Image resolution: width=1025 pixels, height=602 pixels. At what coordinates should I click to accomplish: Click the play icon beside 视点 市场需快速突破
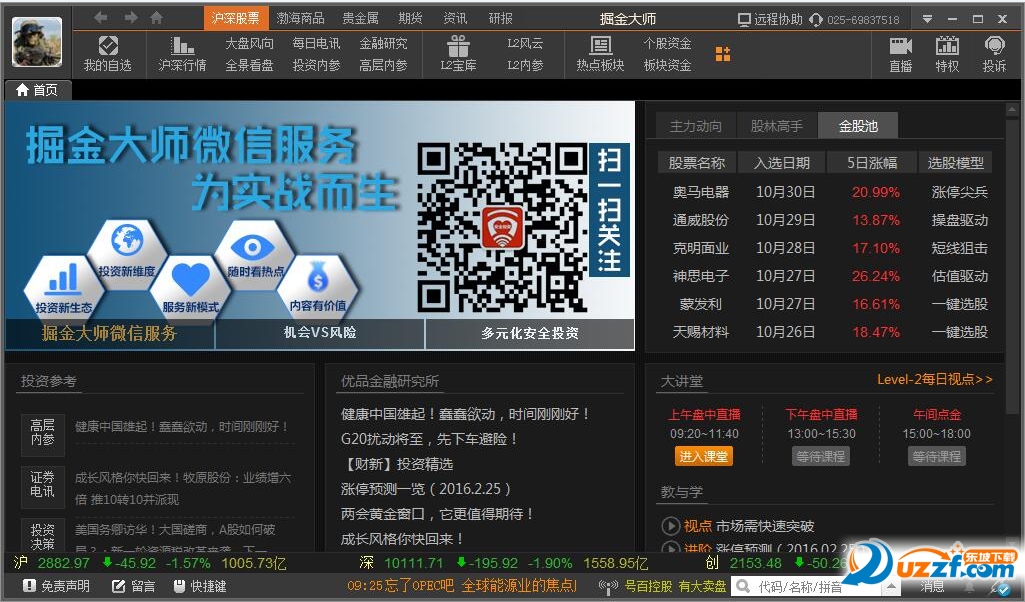point(670,526)
